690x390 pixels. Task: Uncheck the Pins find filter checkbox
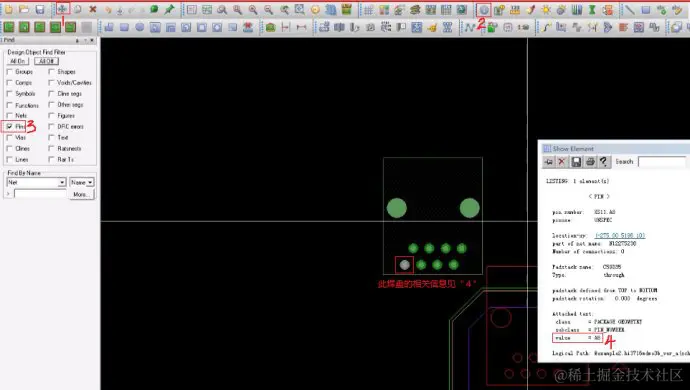[10, 126]
